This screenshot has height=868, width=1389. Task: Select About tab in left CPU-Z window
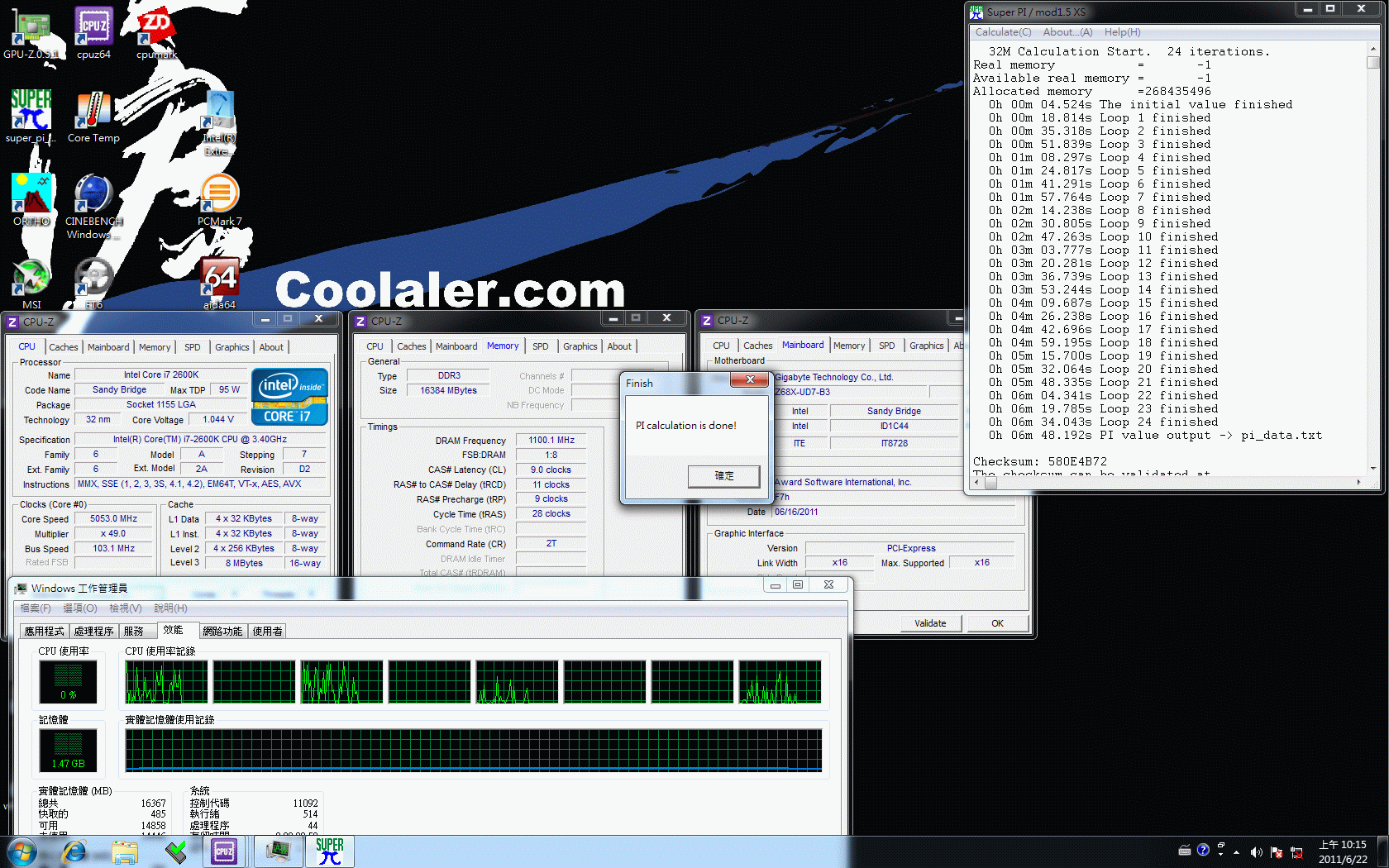[271, 347]
